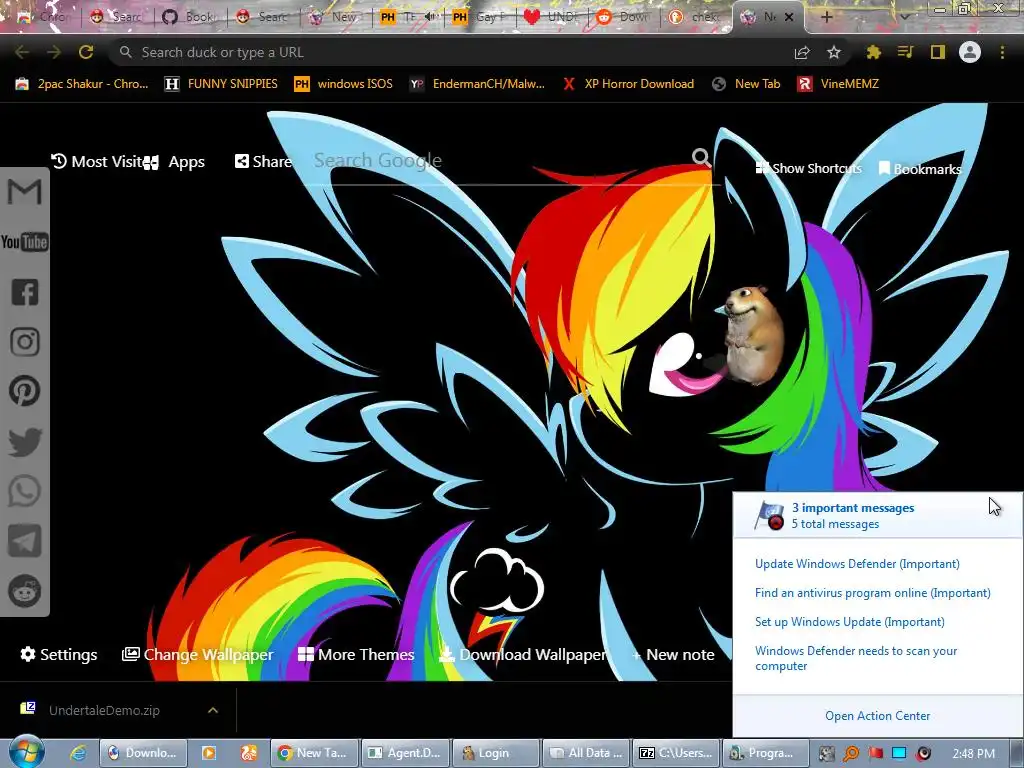Open the Windows Start orb
Image resolution: width=1024 pixels, height=768 pixels.
point(26,752)
